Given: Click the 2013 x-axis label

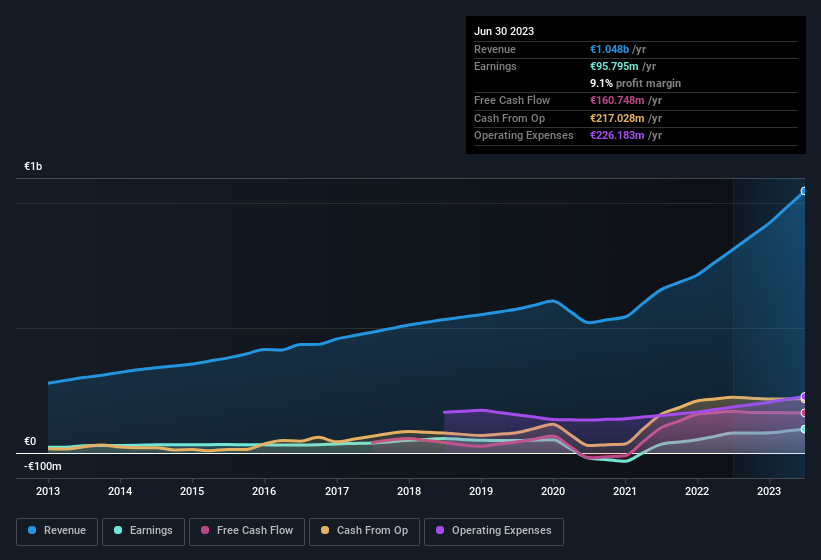Looking at the screenshot, I should click(48, 491).
